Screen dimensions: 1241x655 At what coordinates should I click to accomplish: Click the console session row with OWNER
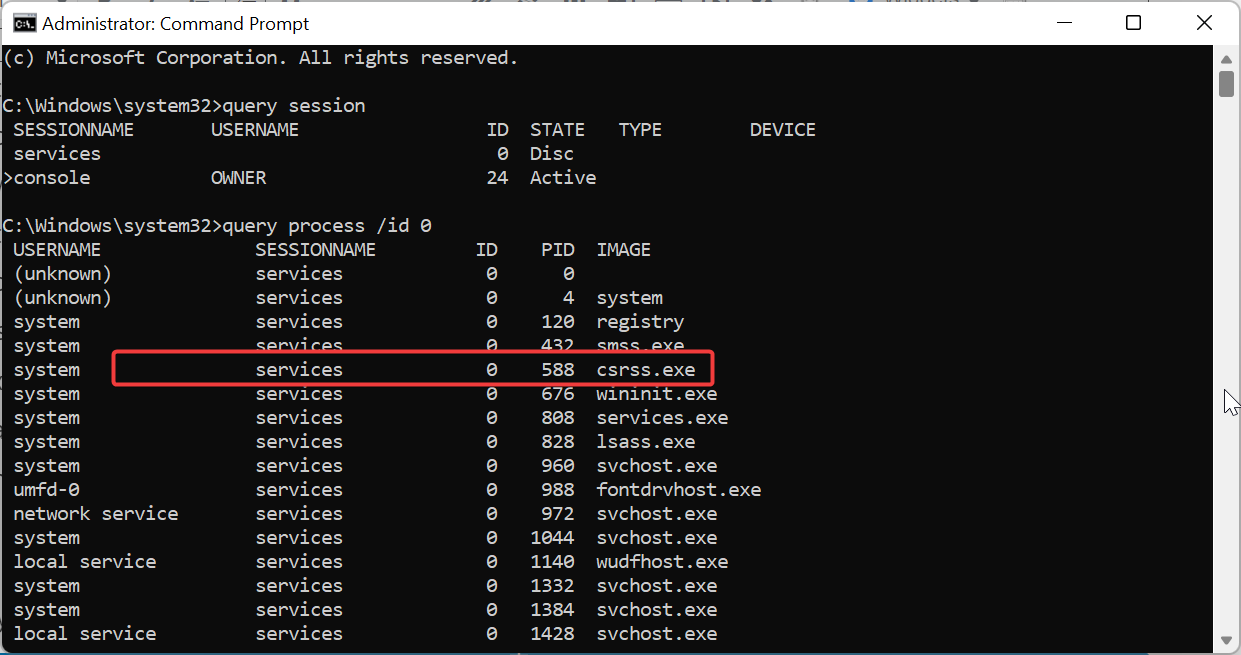coord(300,178)
